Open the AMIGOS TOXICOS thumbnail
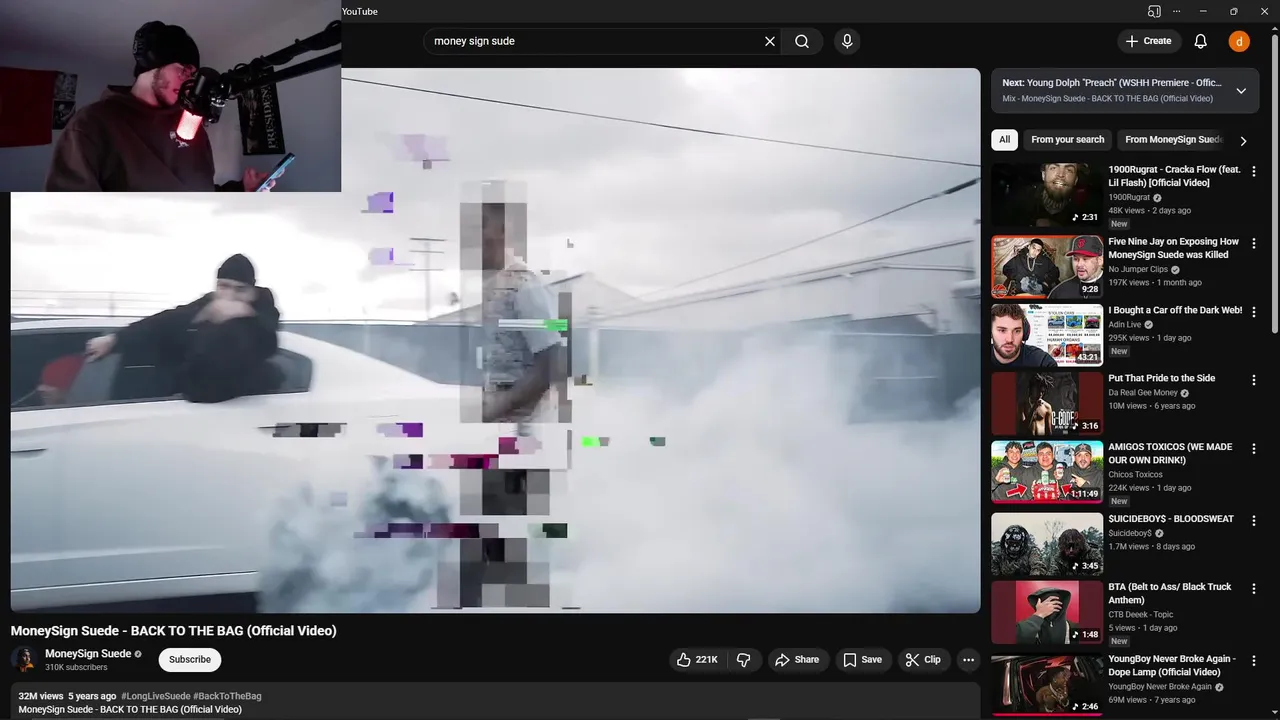The height and width of the screenshot is (720, 1280). (x=1047, y=472)
